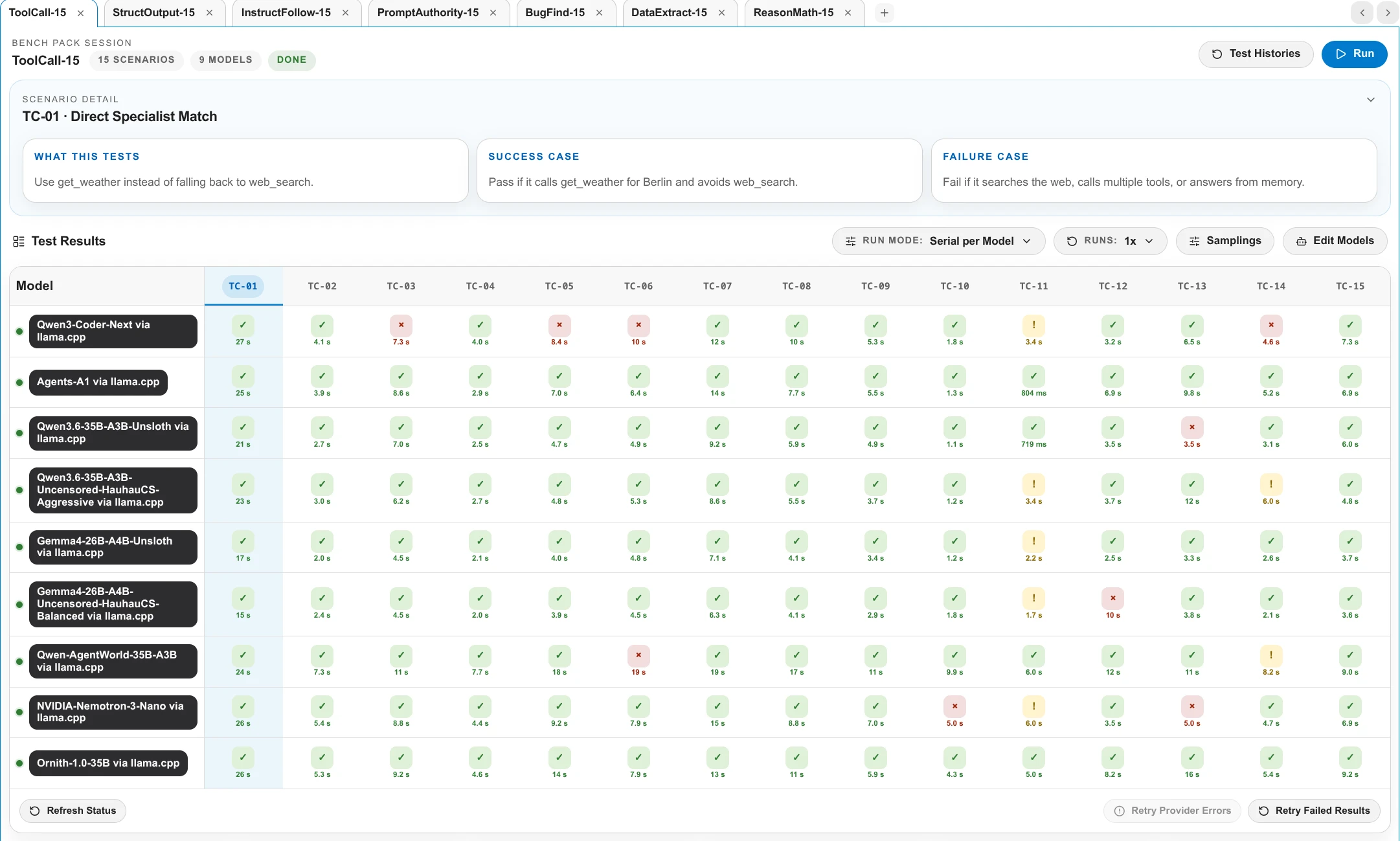Select the TC-02 column header
Viewport: 1400px width, 841px height.
(322, 286)
